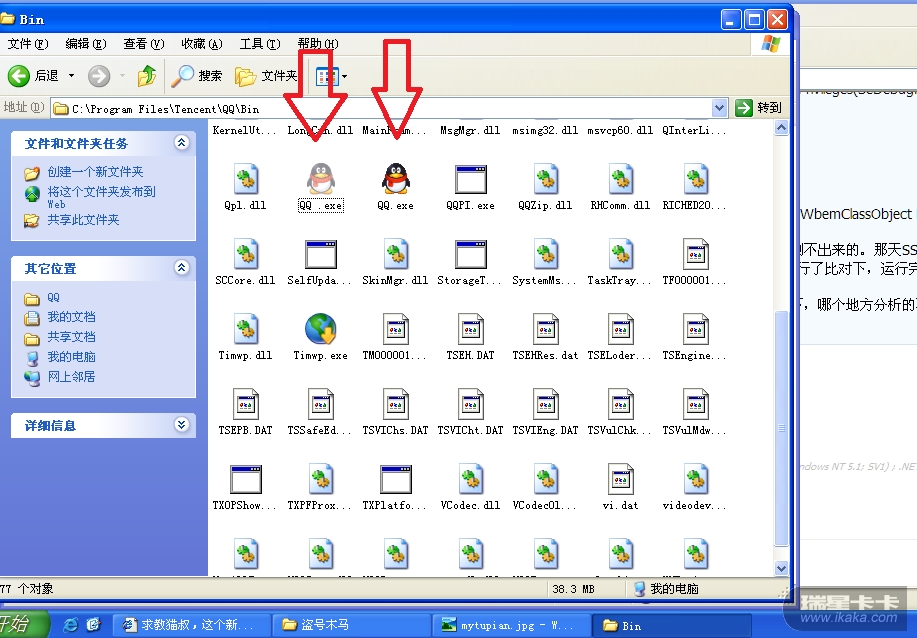Switch to 求教猫叔 taskbar window

192,625
